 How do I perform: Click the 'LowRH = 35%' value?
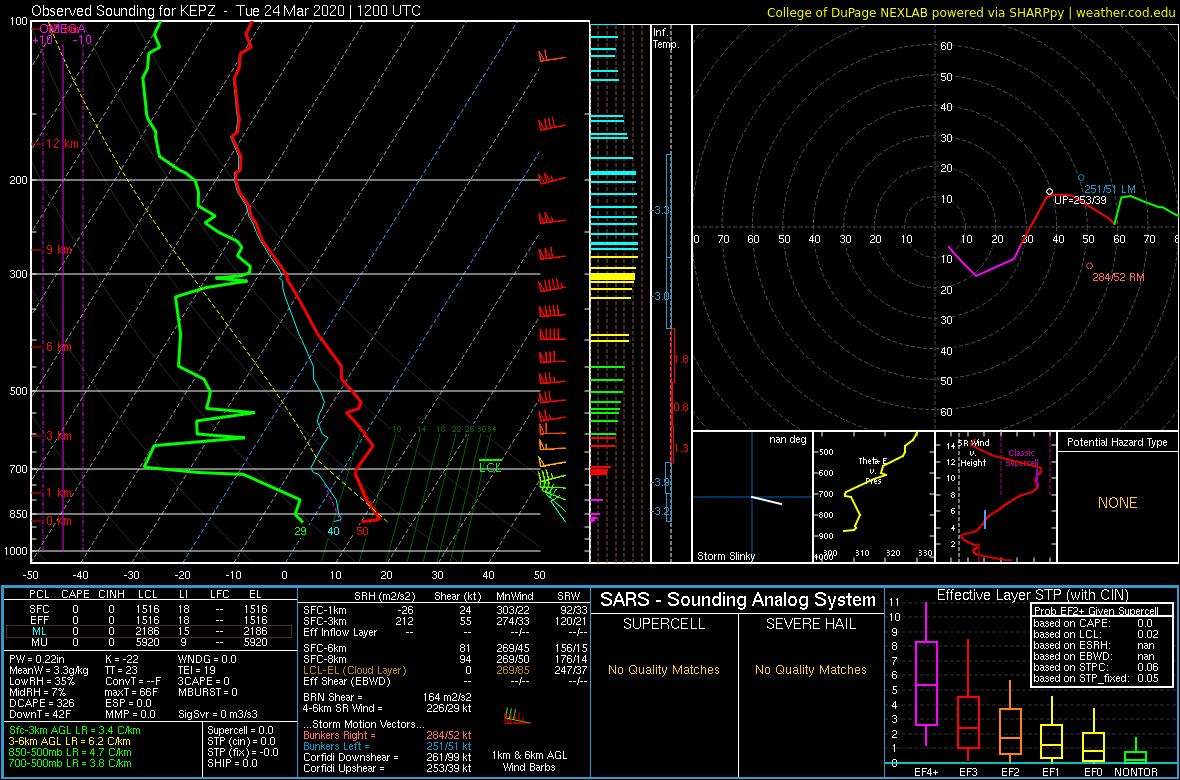41,681
